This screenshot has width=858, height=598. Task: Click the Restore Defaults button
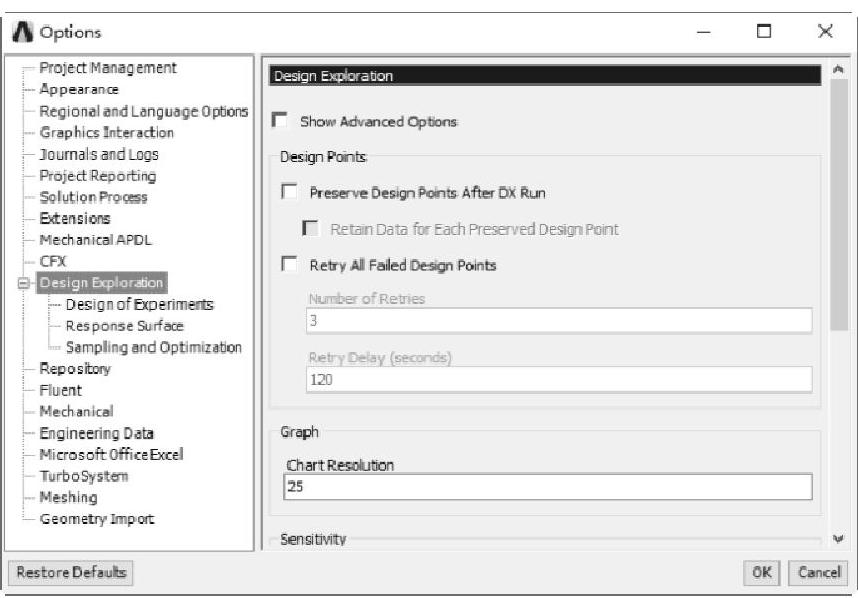[x=69, y=573]
